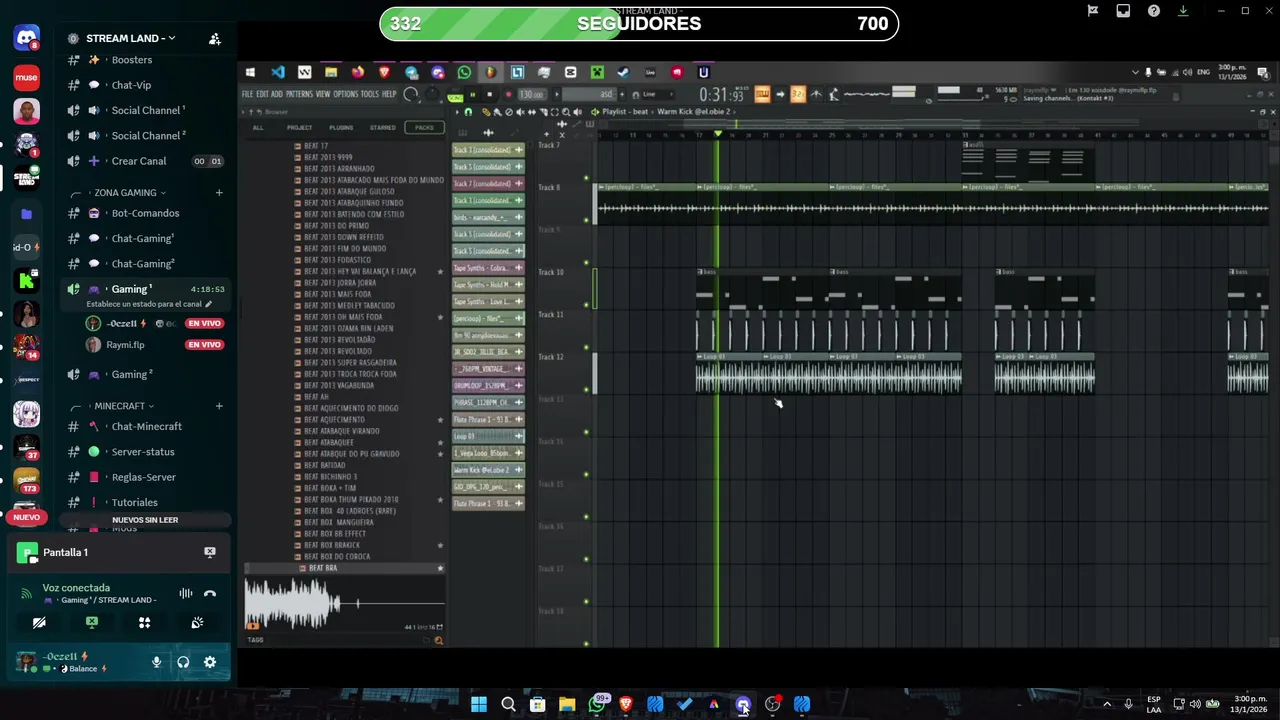Select the playlist zoom tool
This screenshot has width=1280, height=720.
point(566,111)
